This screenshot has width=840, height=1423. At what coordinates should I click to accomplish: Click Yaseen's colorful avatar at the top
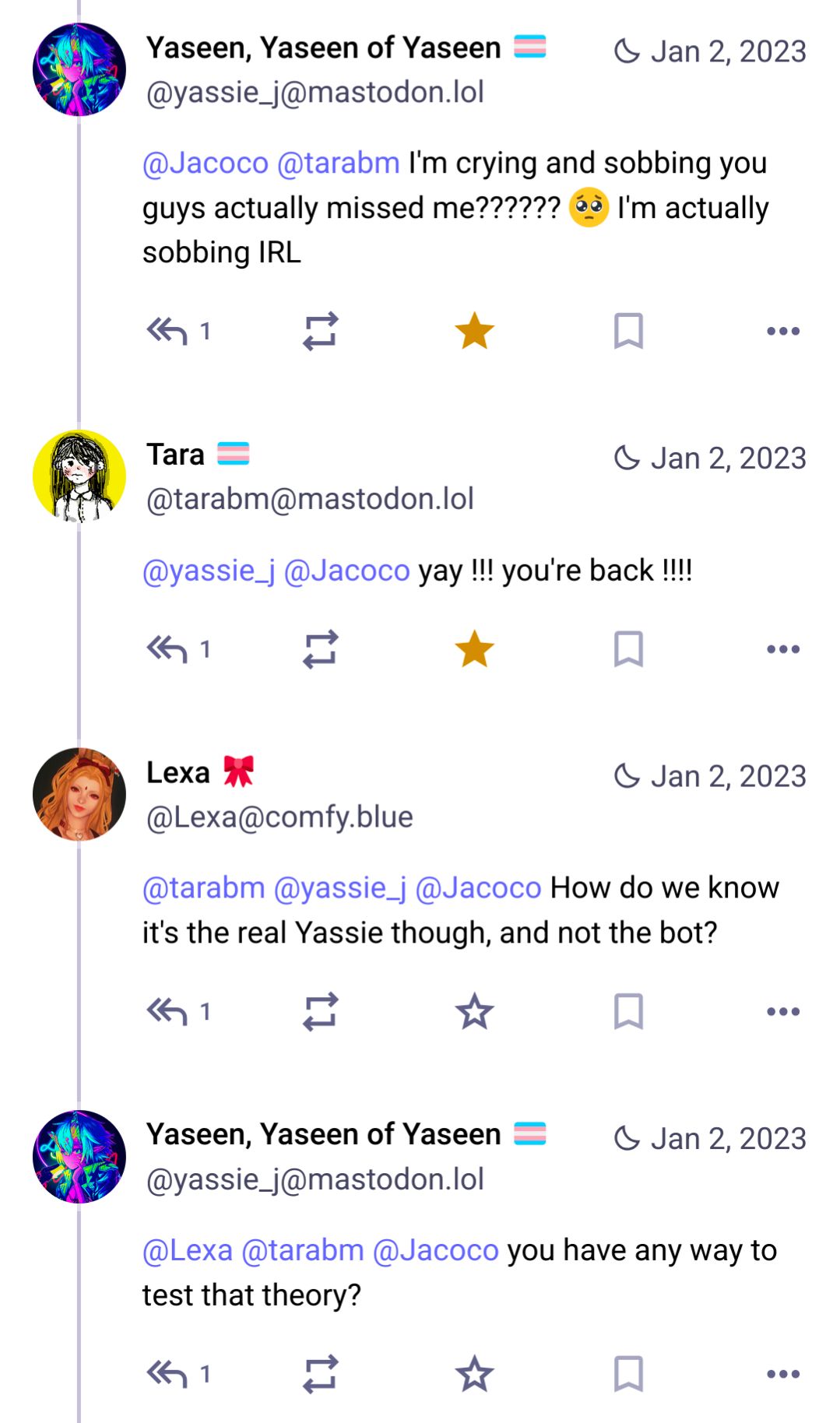pyautogui.click(x=79, y=69)
